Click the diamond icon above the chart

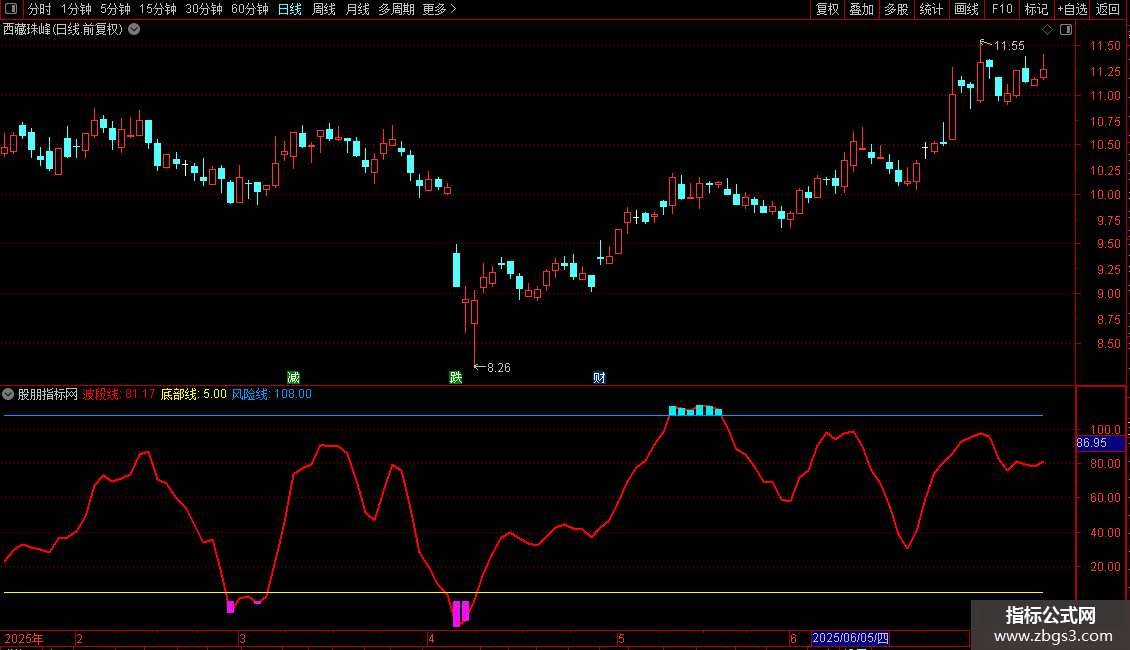click(1047, 30)
